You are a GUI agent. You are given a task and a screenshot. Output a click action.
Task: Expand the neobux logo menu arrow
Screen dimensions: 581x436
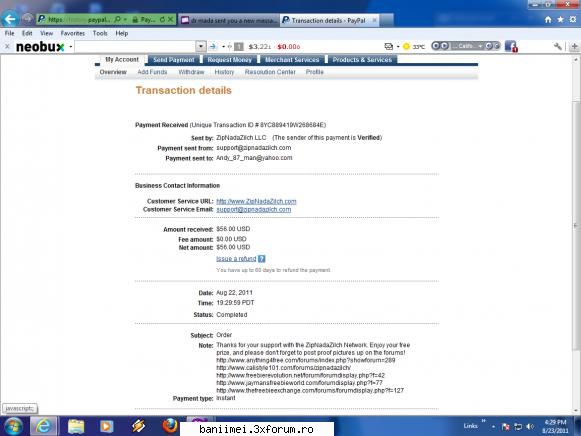tap(70, 47)
